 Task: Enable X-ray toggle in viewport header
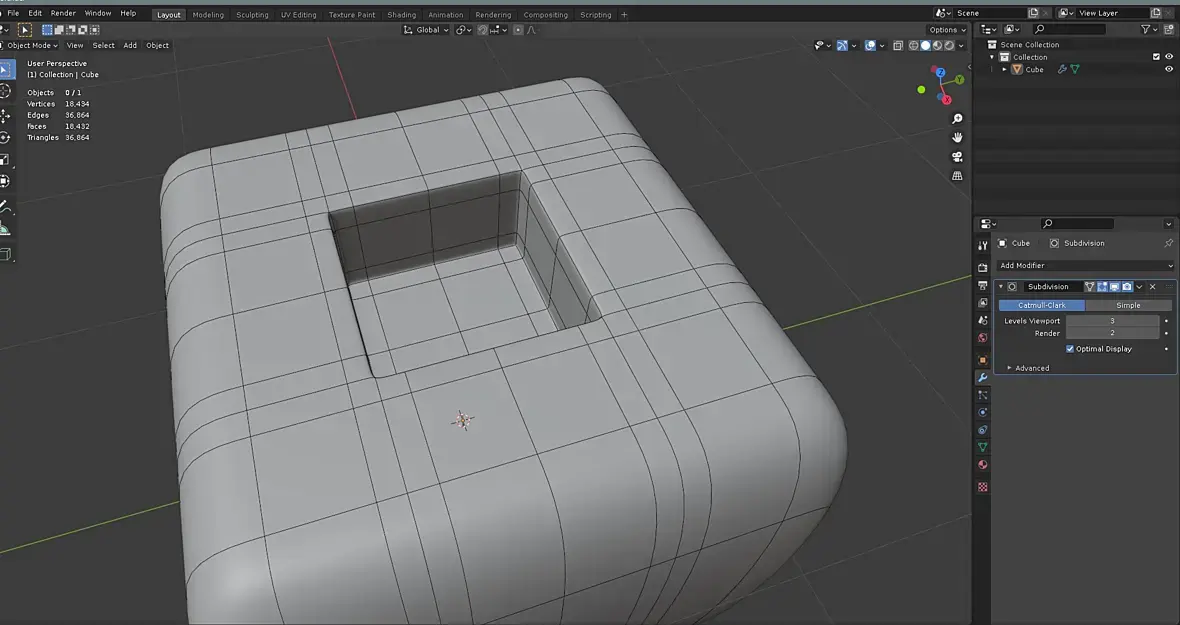point(898,45)
